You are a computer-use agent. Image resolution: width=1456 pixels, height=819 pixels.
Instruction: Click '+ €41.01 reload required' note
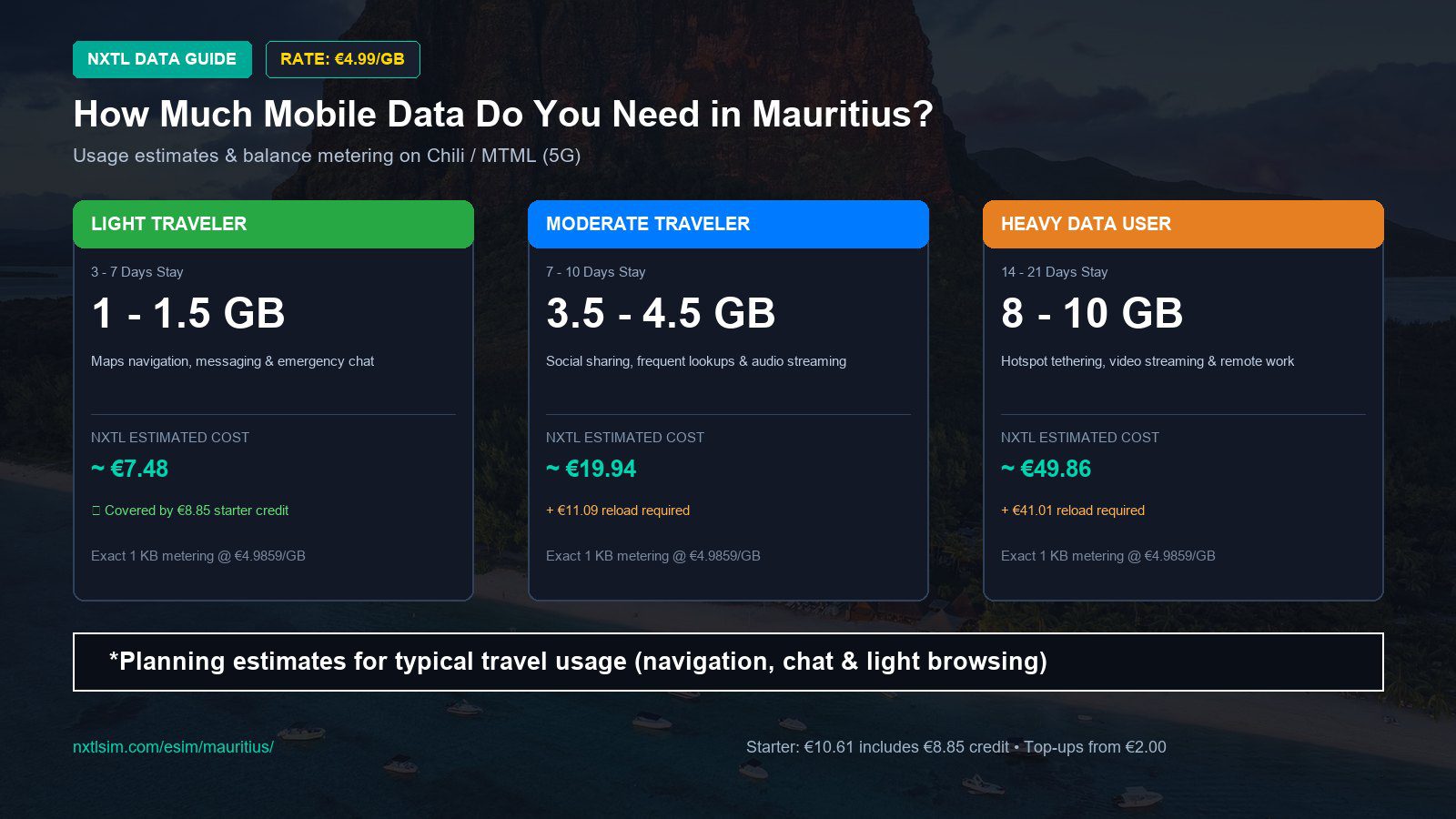(1073, 511)
